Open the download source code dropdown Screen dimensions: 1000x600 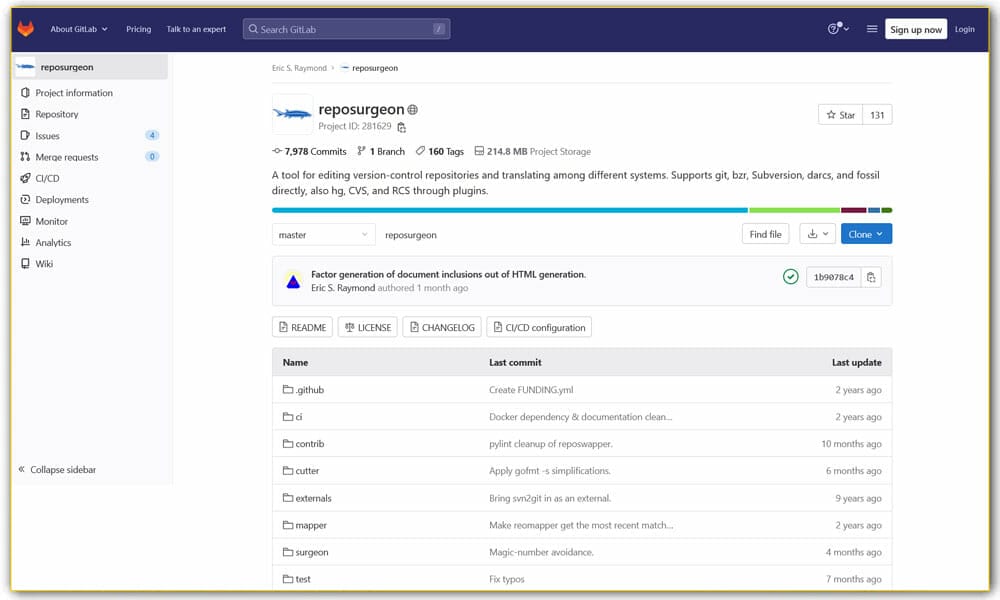(818, 234)
